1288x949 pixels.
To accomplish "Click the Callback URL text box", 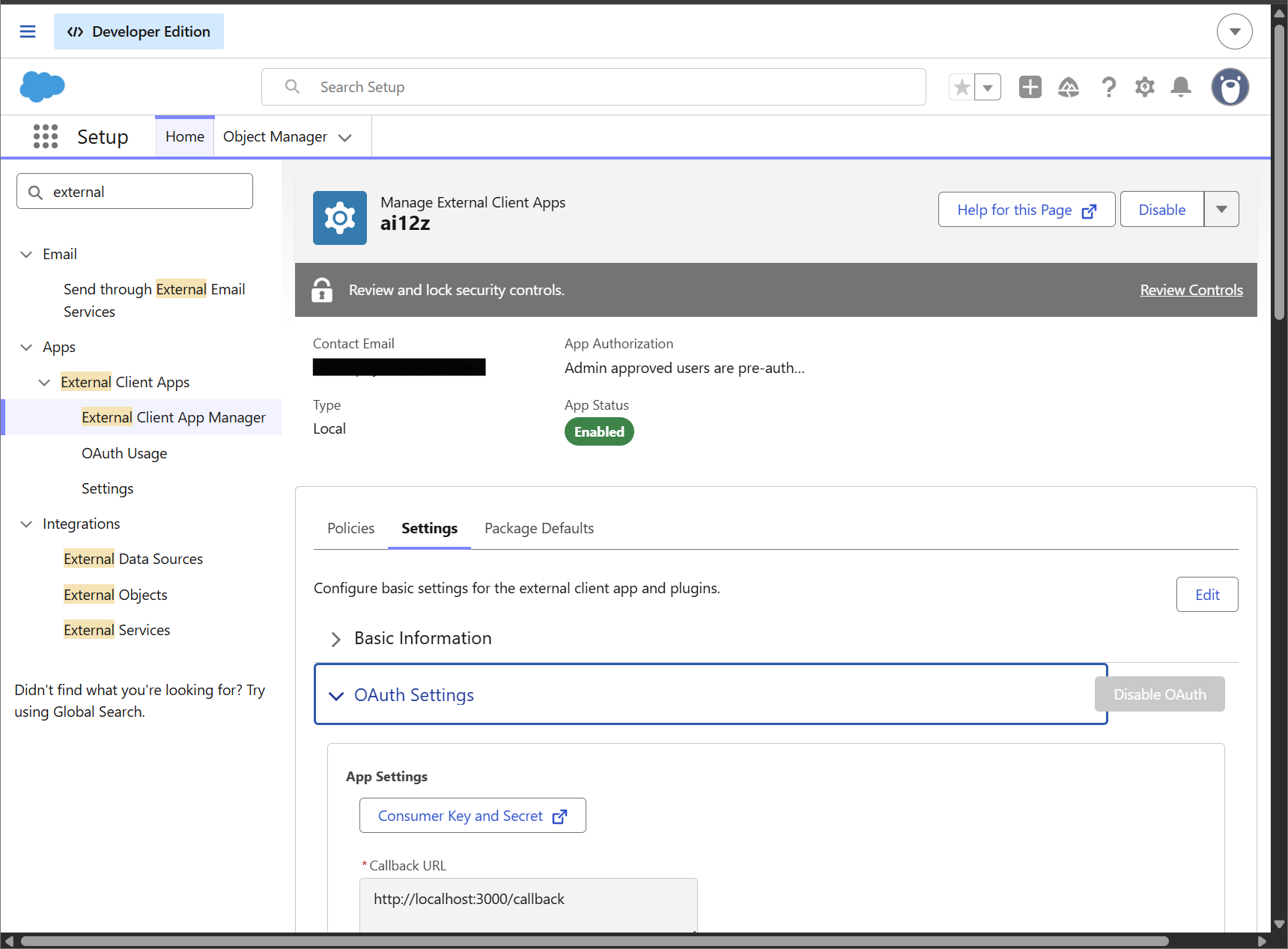I will [529, 906].
